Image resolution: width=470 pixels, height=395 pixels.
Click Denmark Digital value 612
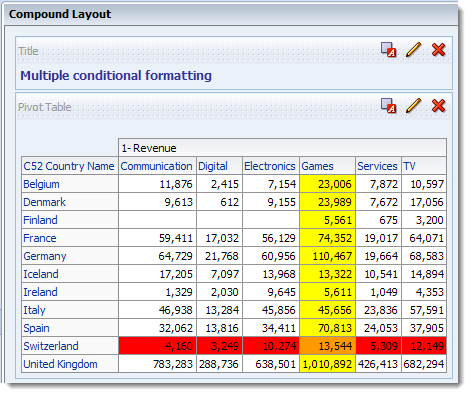click(x=220, y=202)
